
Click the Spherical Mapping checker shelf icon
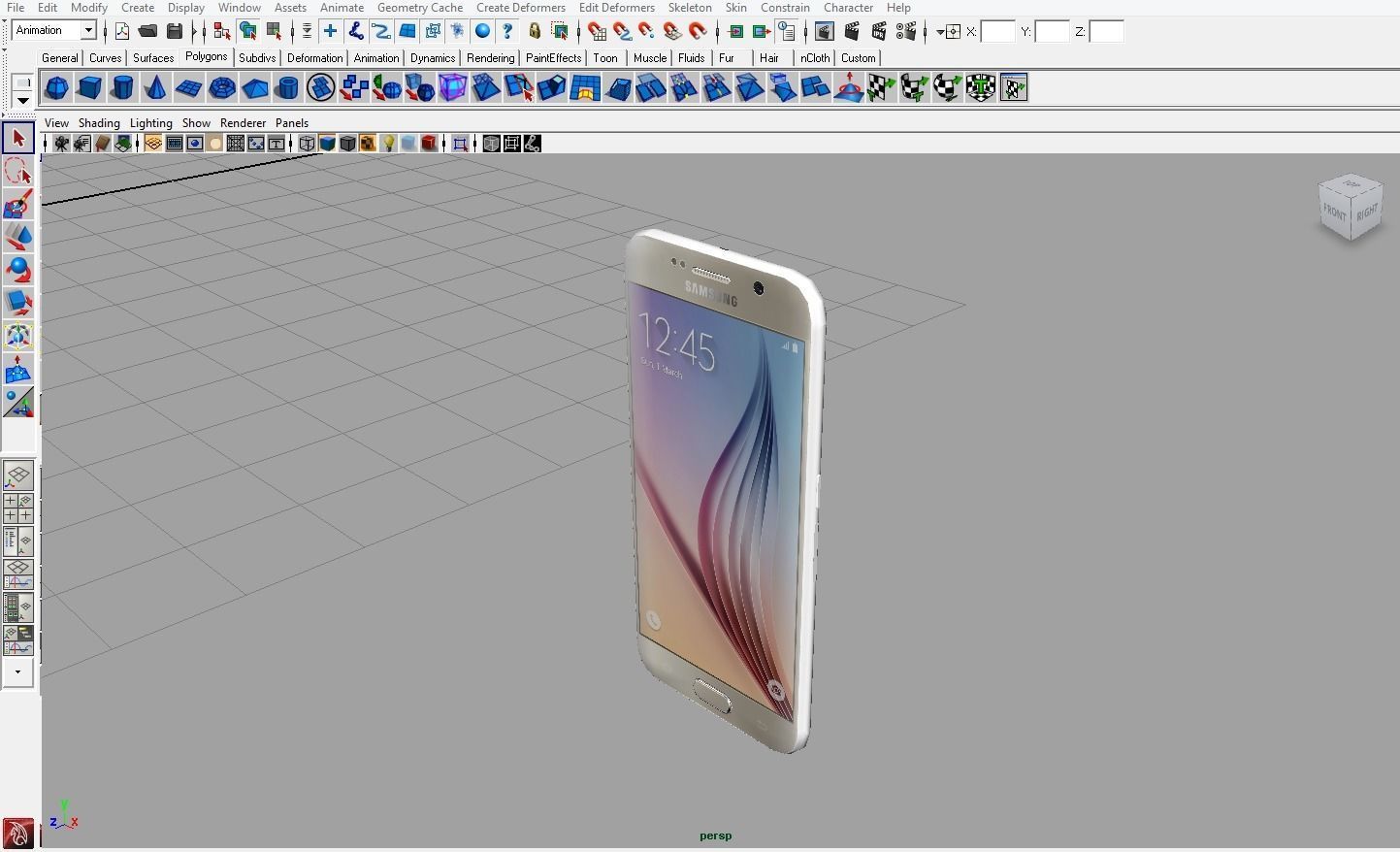click(947, 88)
